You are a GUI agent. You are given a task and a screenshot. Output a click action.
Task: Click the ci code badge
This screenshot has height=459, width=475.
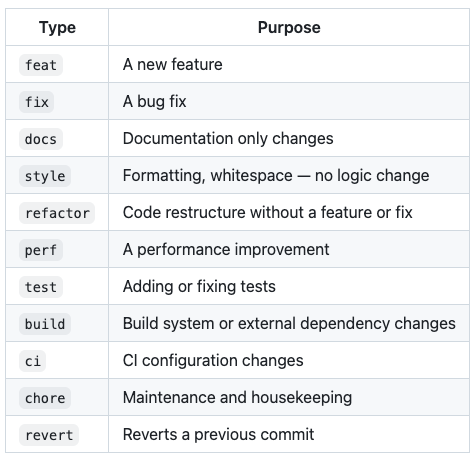[x=33, y=361]
